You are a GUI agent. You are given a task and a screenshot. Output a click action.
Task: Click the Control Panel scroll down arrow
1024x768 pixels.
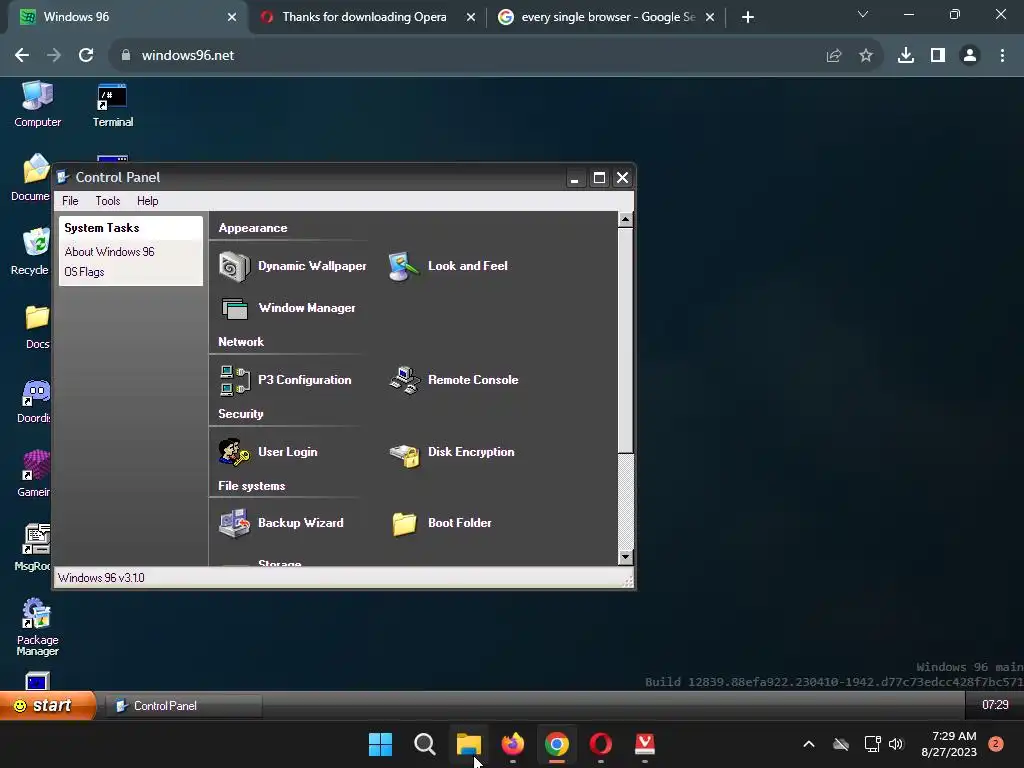pyautogui.click(x=625, y=557)
